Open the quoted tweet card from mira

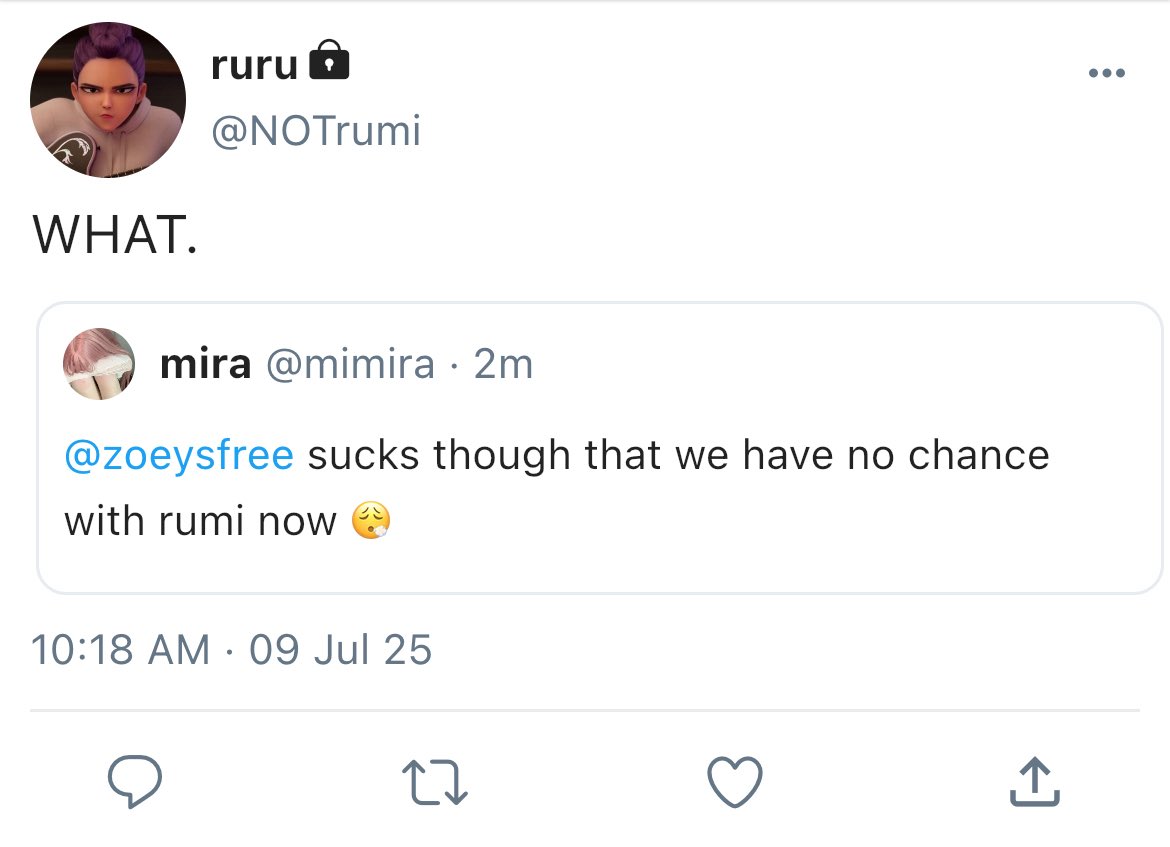point(600,448)
